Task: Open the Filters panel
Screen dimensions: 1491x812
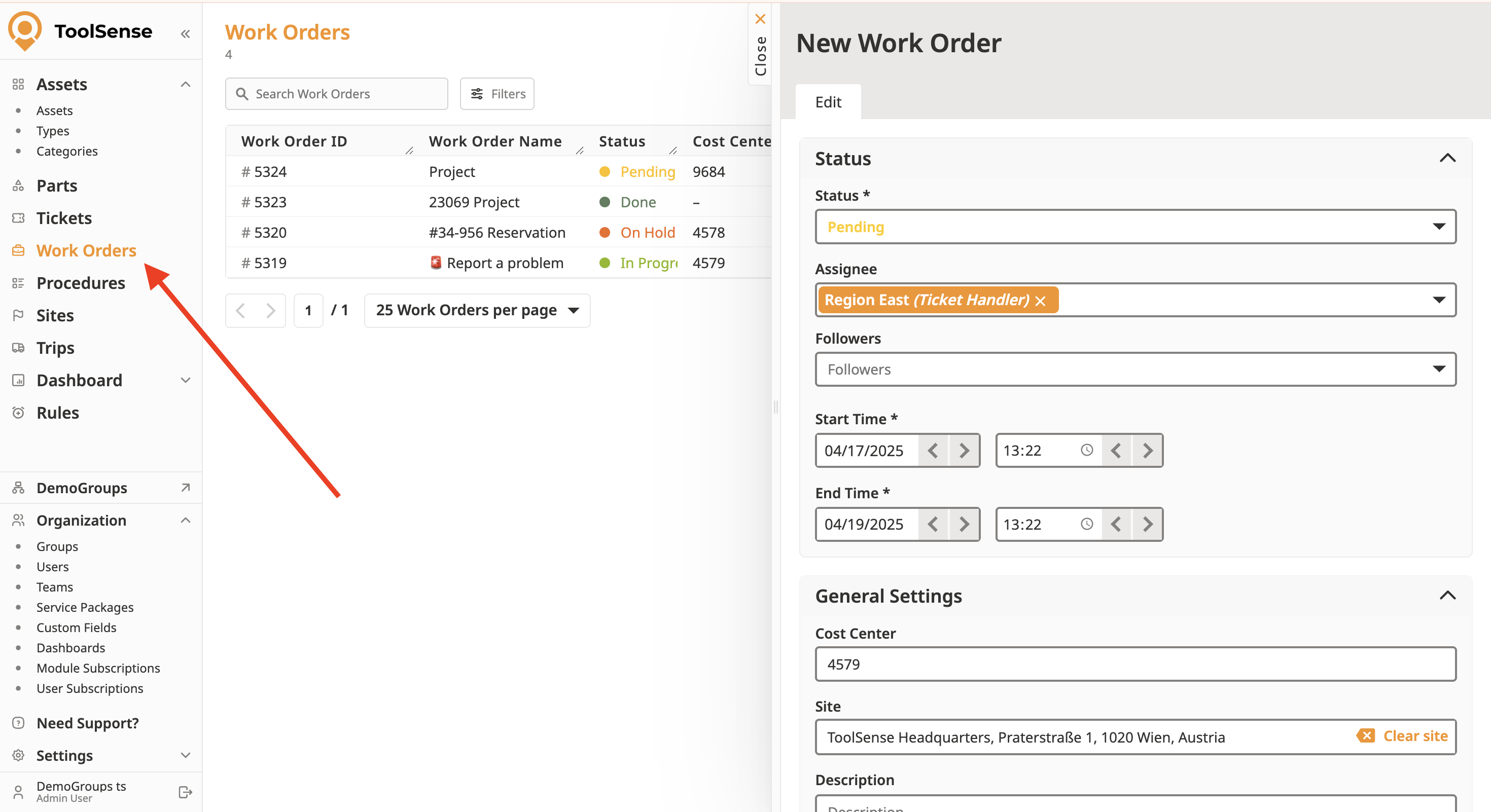Action: [x=497, y=94]
